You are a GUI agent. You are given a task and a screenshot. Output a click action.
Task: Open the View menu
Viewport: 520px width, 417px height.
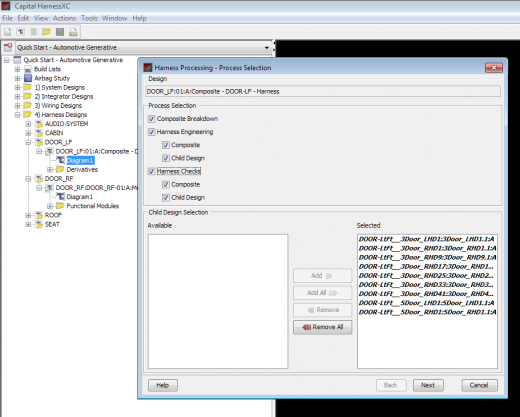pyautogui.click(x=41, y=18)
